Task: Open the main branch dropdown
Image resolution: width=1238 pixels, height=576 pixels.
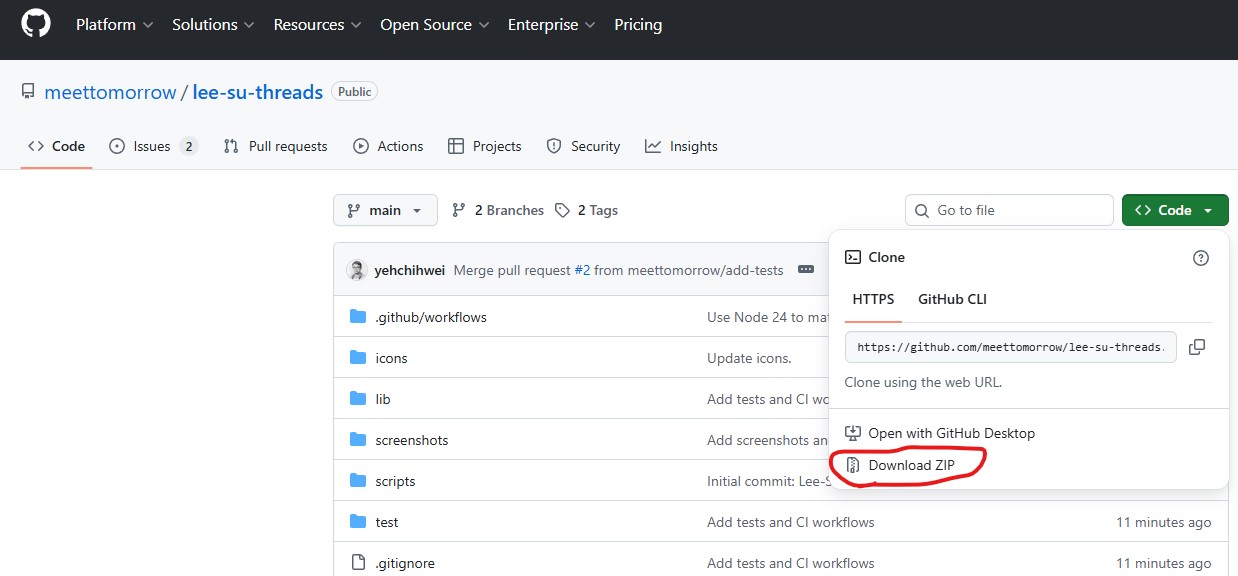Action: pyautogui.click(x=385, y=210)
